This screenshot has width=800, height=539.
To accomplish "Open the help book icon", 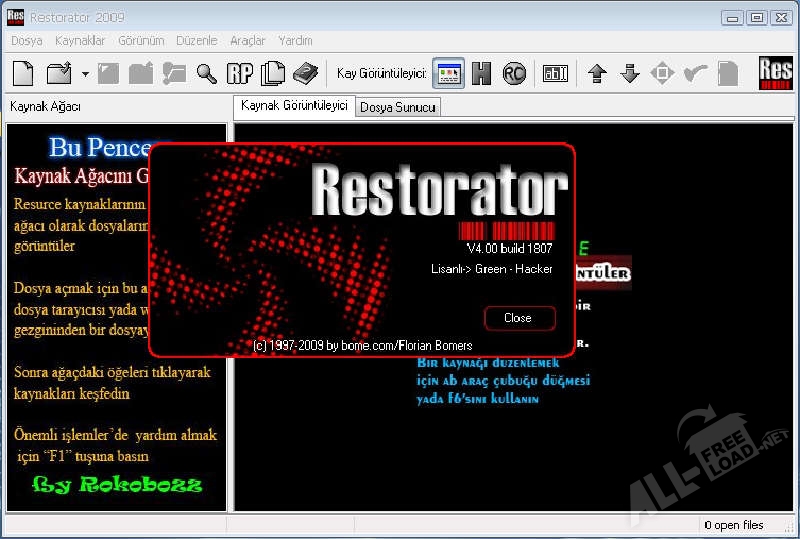I will [x=305, y=73].
